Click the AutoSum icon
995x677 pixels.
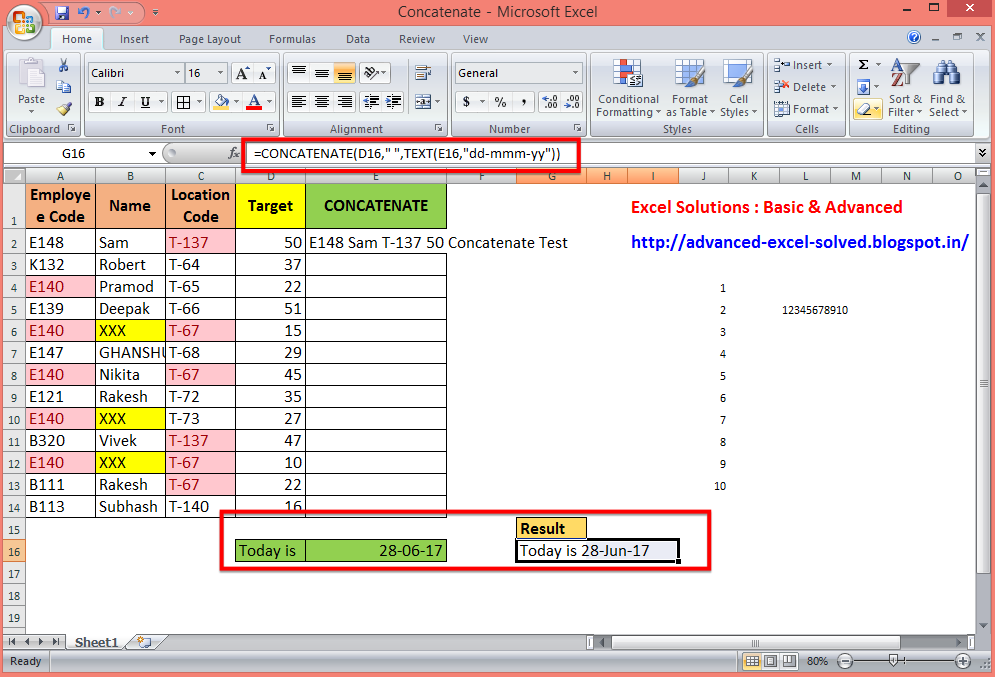[866, 64]
